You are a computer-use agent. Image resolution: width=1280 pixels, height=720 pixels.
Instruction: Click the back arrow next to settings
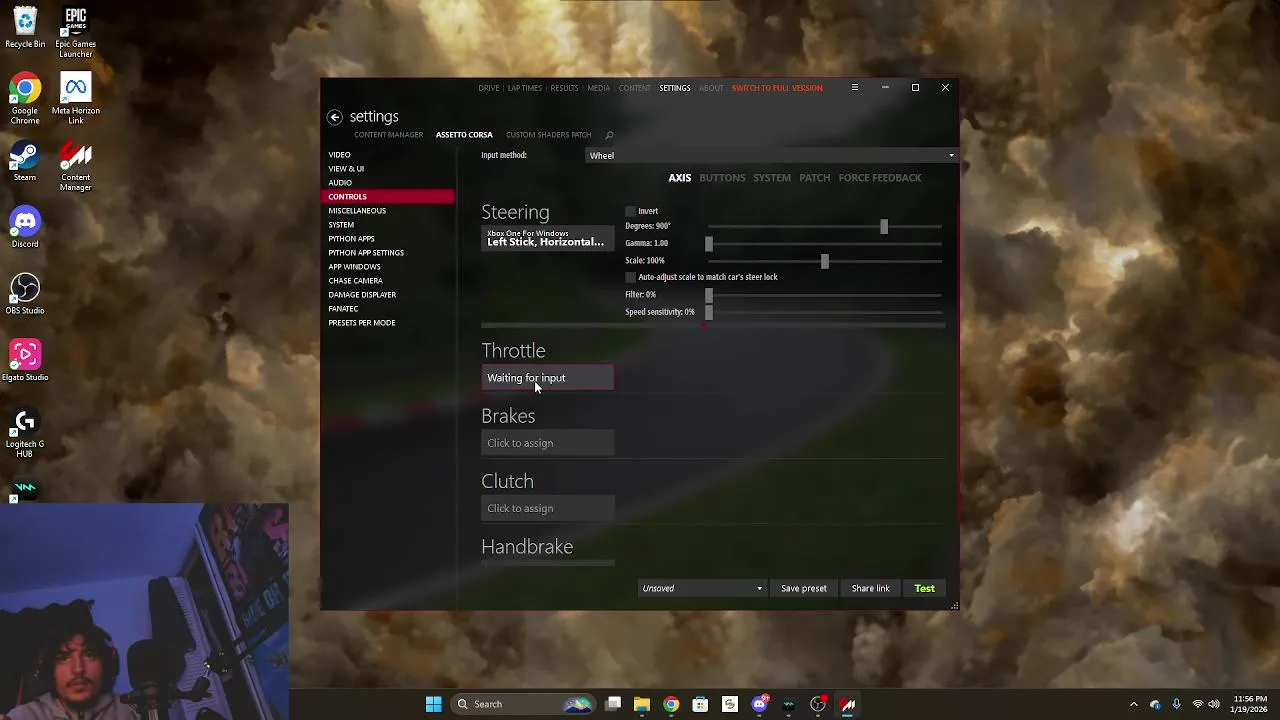click(335, 117)
